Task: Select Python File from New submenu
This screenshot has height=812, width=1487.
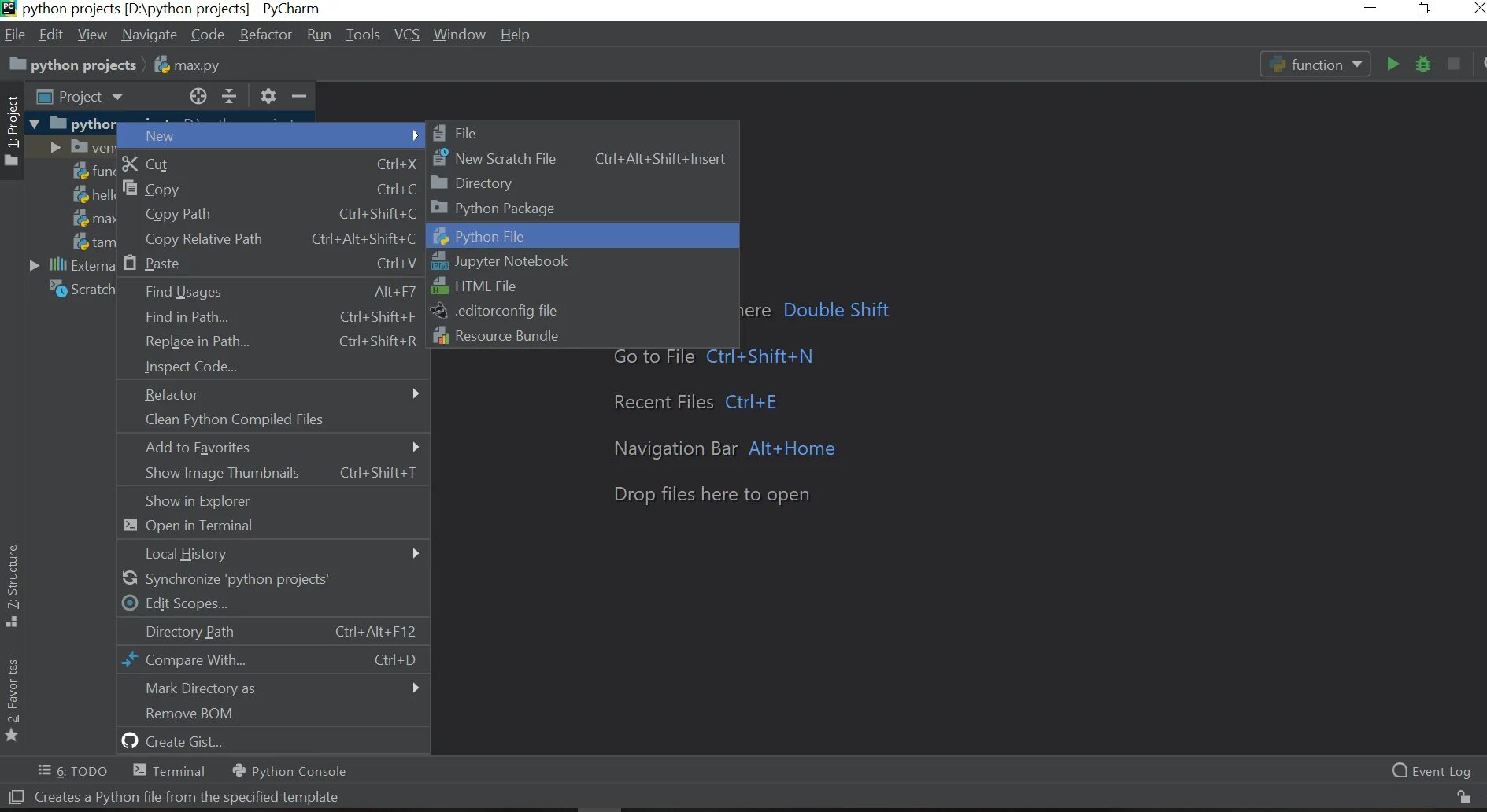Action: (583, 236)
